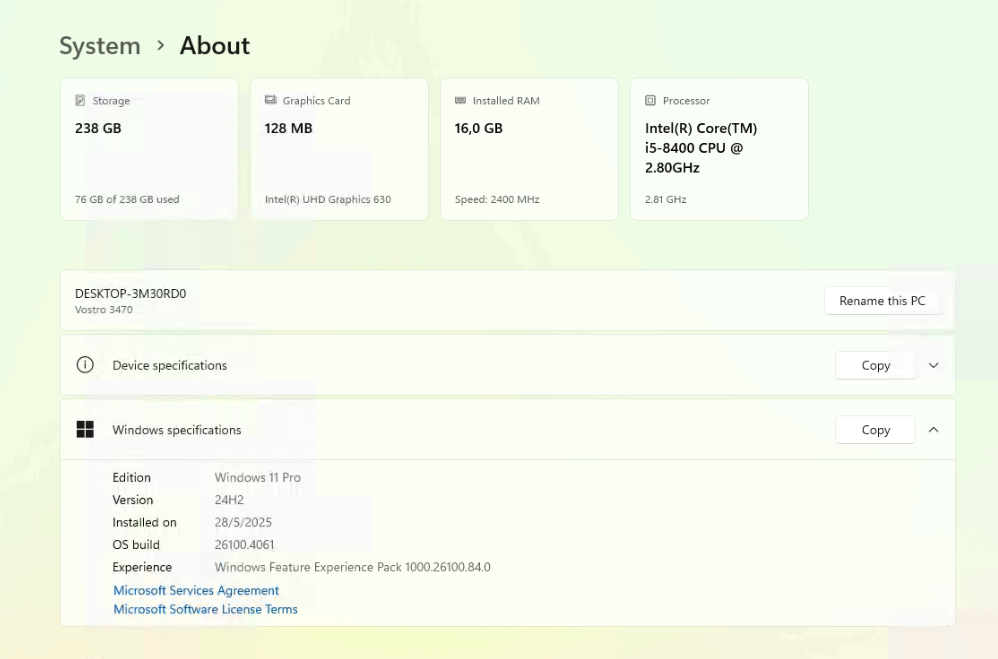Click the Version field label

(133, 500)
